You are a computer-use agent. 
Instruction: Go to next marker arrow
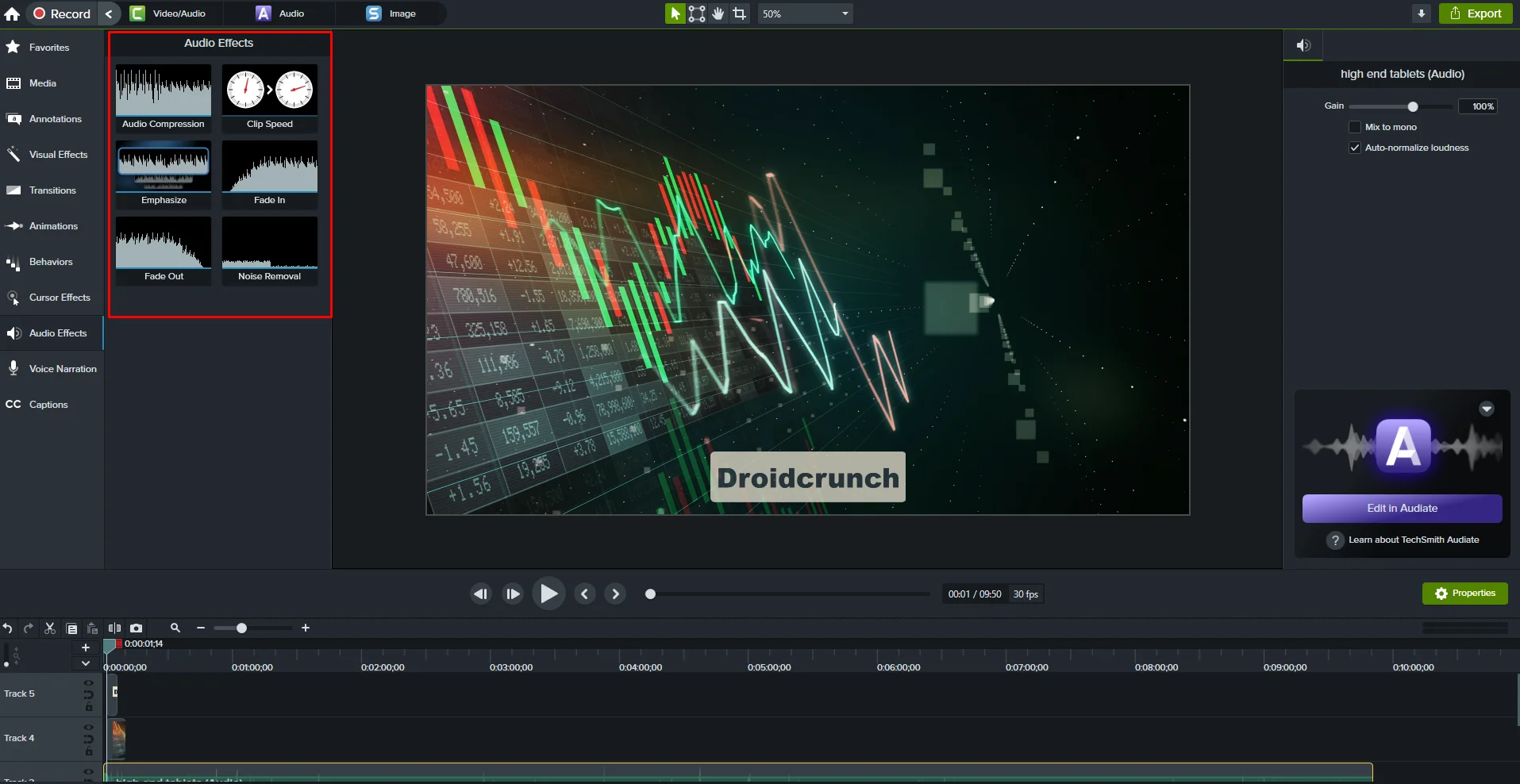615,594
